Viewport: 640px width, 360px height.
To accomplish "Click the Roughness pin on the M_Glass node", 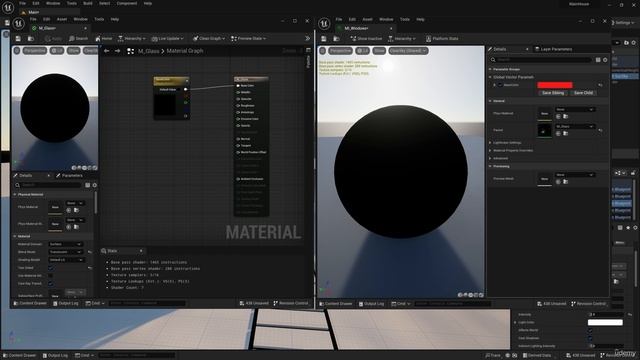I will coord(238,106).
